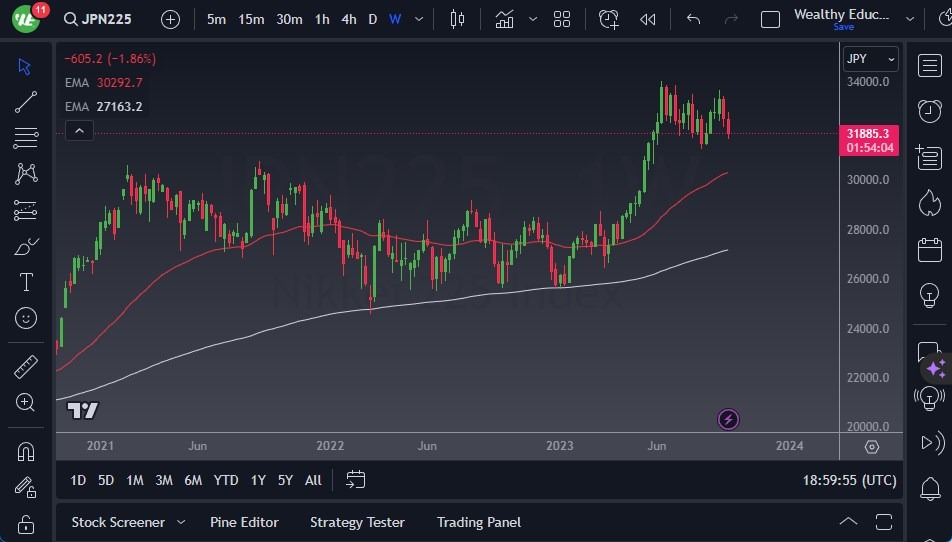Toggle lock all drawings
Viewport: 952px width, 542px height.
click(26, 524)
